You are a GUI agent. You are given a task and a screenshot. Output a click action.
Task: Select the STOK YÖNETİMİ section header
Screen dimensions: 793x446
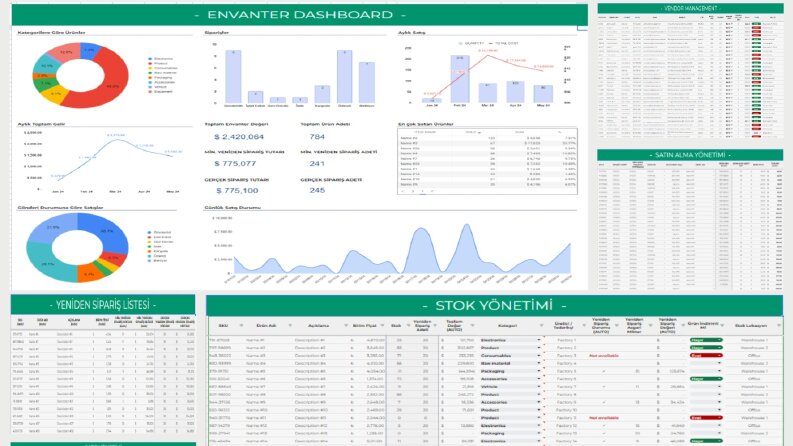pyautogui.click(x=494, y=305)
